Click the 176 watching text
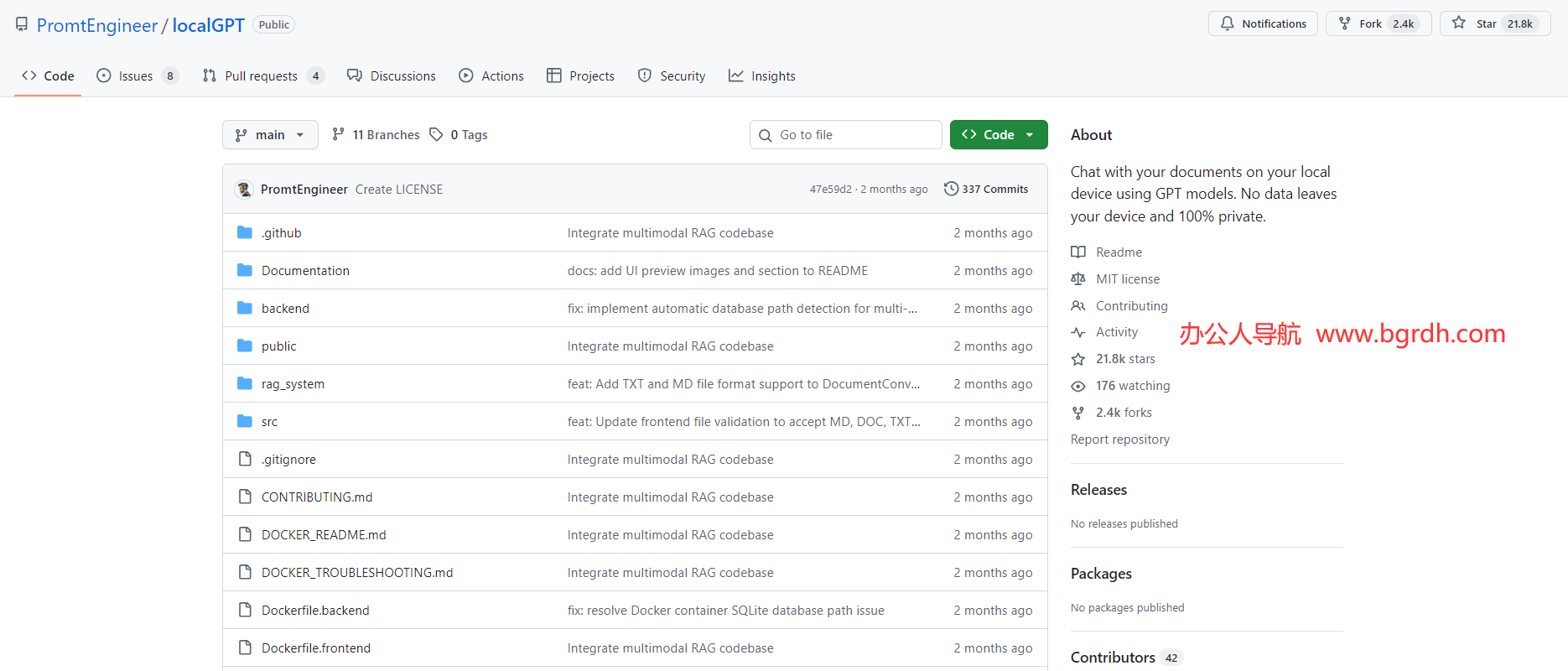The height and width of the screenshot is (671, 1568). 1133,386
